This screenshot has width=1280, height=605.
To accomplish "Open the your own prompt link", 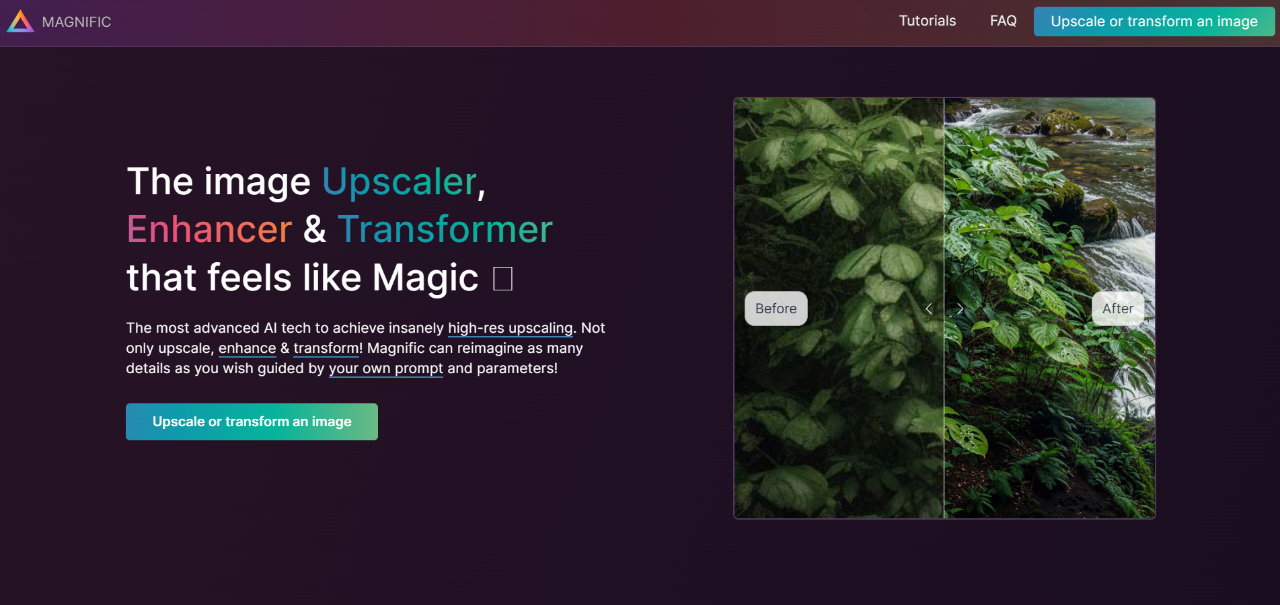I will click(x=386, y=369).
